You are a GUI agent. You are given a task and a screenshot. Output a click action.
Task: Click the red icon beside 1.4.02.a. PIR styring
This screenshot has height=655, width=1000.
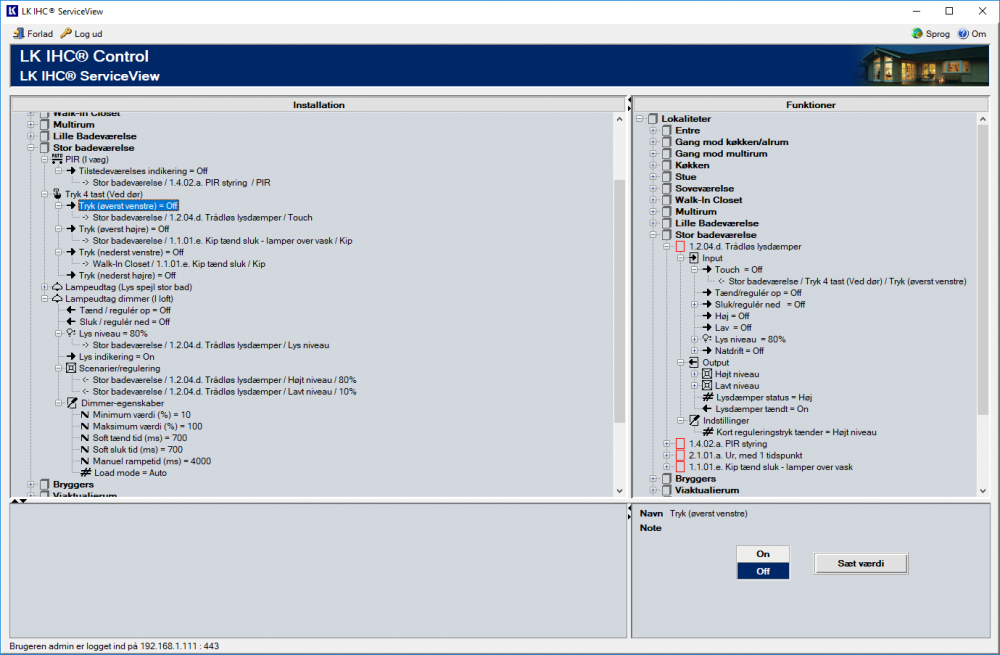[680, 444]
